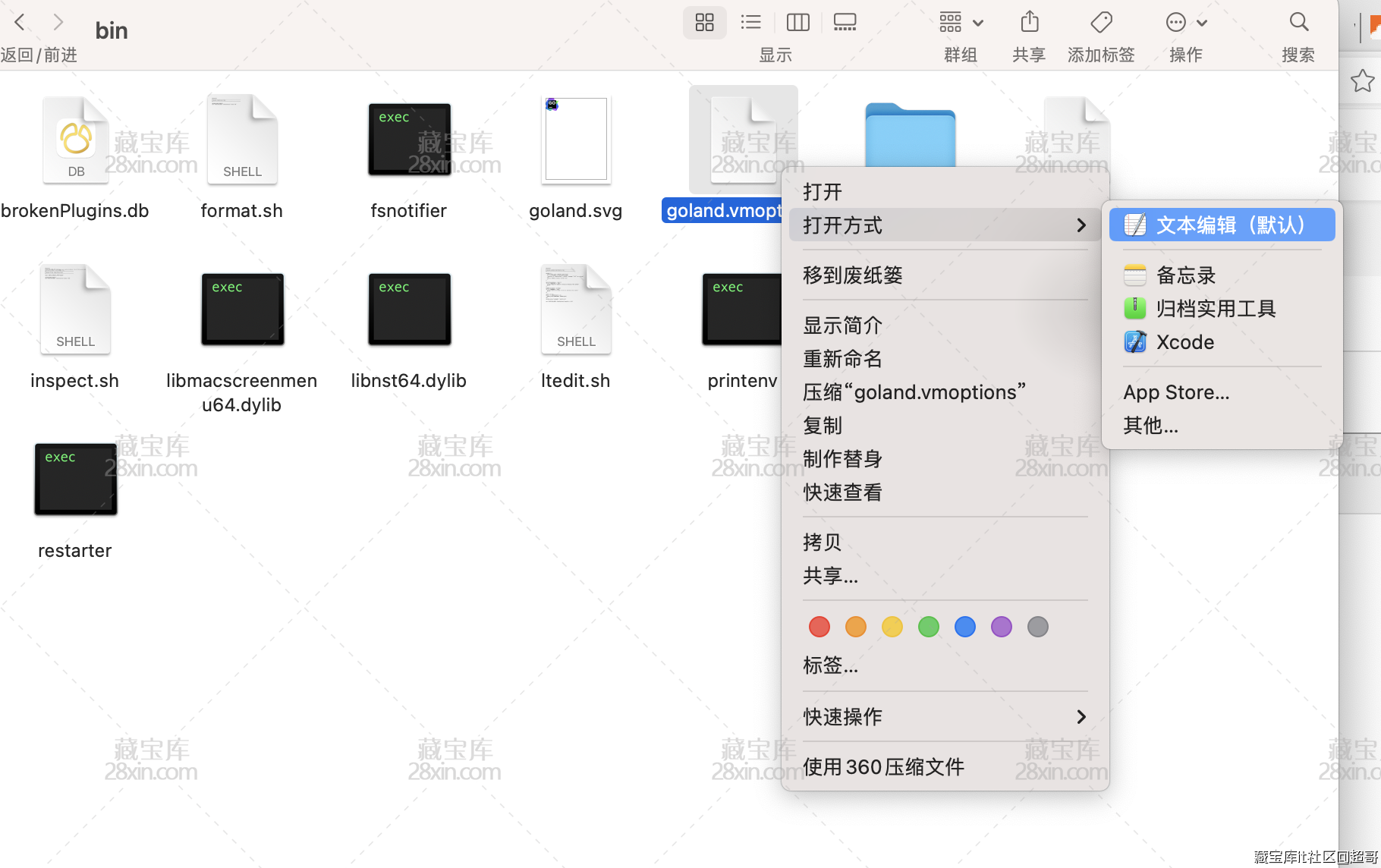Choose 显示简介 from context menu
1381x868 pixels.
point(842,325)
